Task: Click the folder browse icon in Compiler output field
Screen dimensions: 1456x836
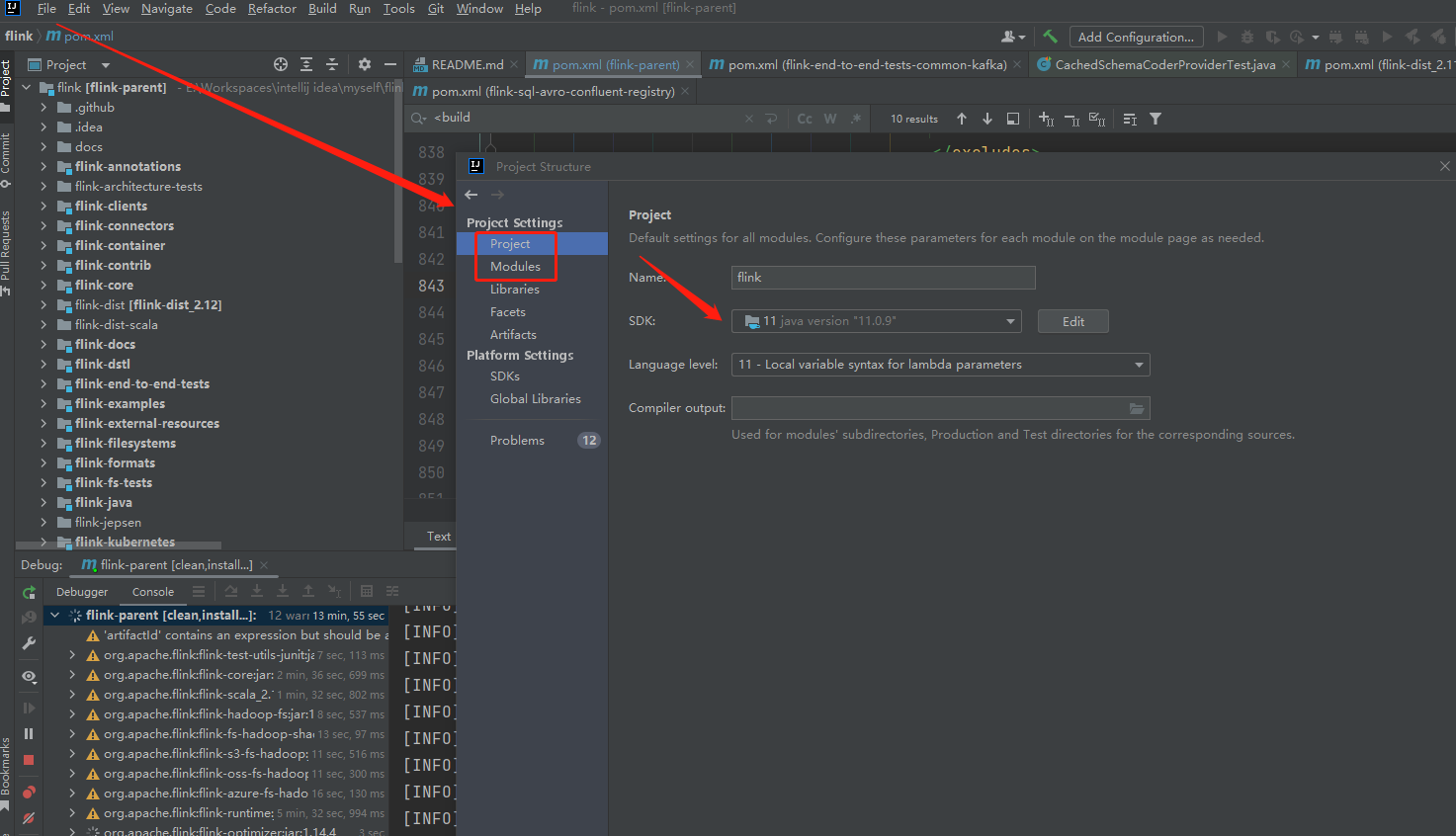Action: tap(1137, 408)
